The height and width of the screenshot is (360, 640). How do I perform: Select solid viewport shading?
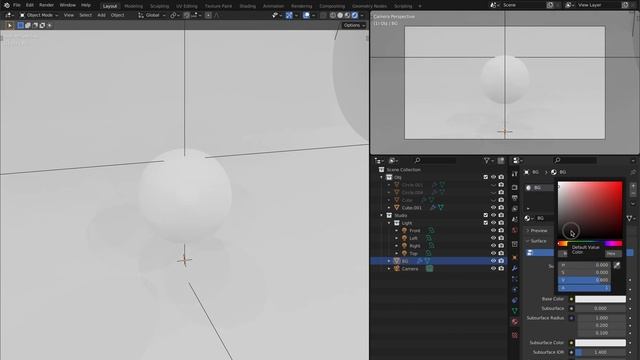tap(340, 15)
